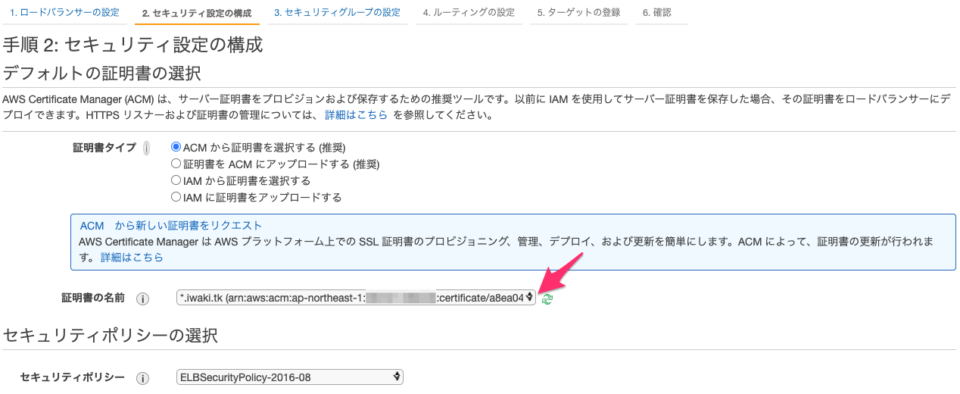
Task: Click info icon next to 証明書の名前
Action: click(143, 299)
